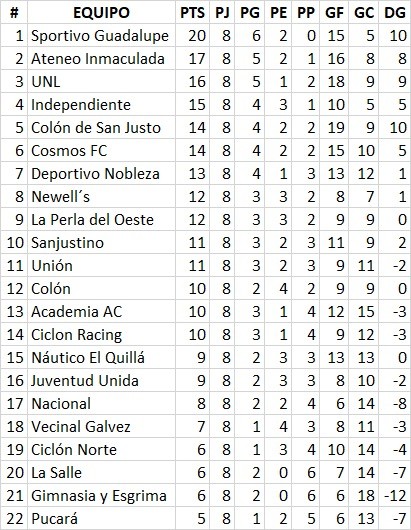Click the Cosmos FC team name
Image resolution: width=411 pixels, height=530 pixels.
point(69,151)
